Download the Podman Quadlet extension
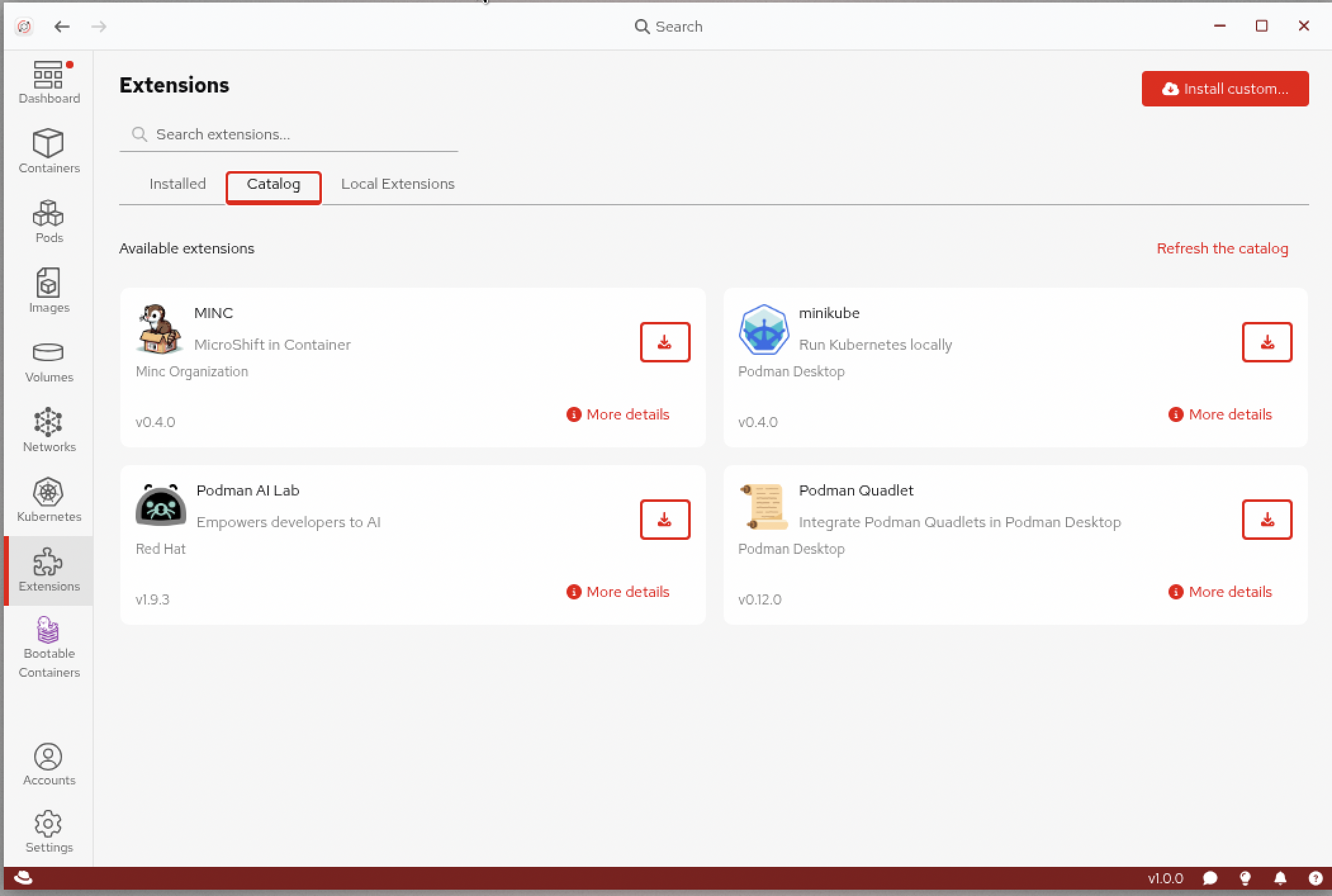 pyautogui.click(x=1266, y=520)
